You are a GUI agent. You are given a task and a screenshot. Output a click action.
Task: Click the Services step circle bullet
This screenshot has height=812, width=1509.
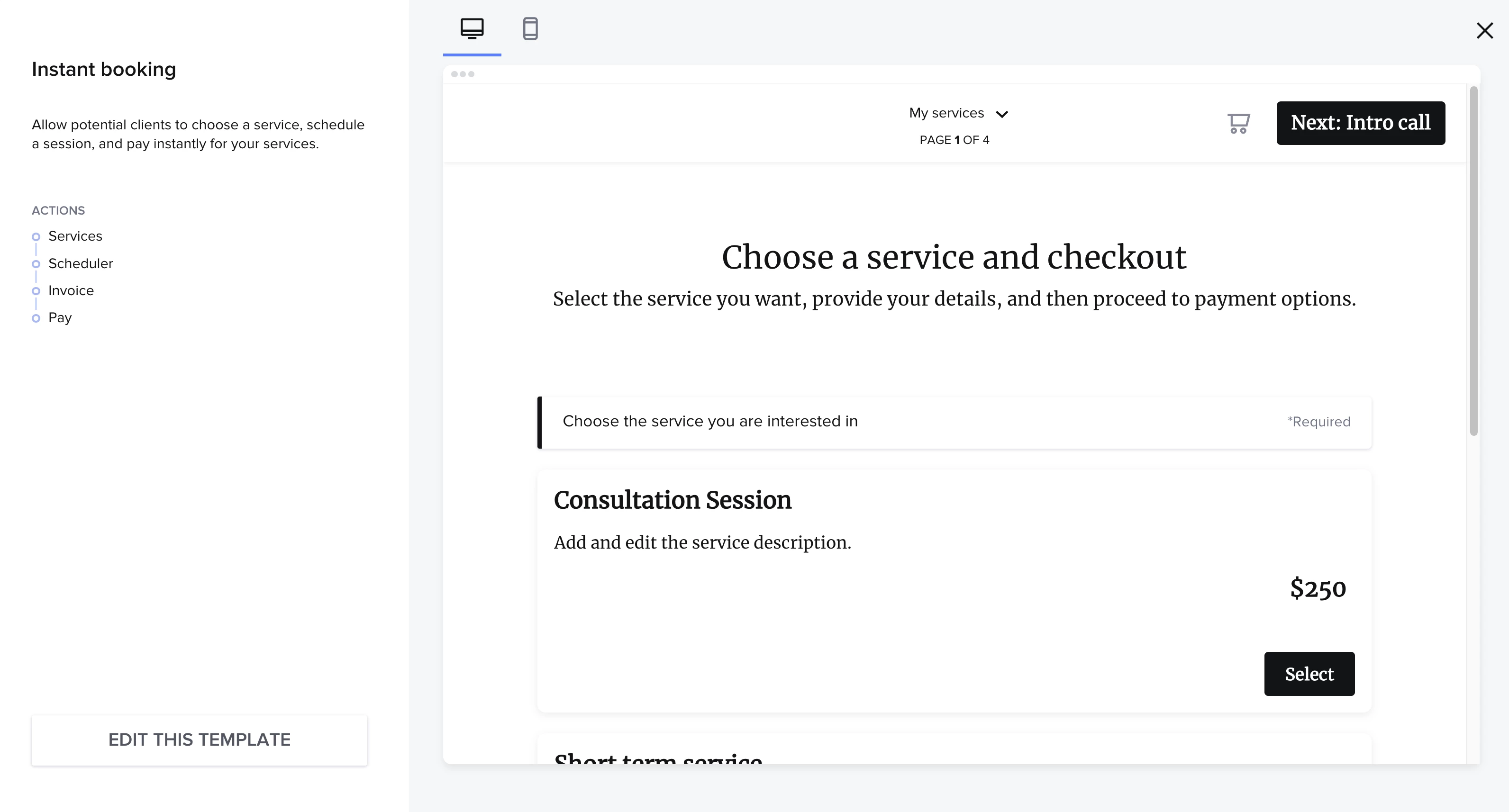coord(36,236)
